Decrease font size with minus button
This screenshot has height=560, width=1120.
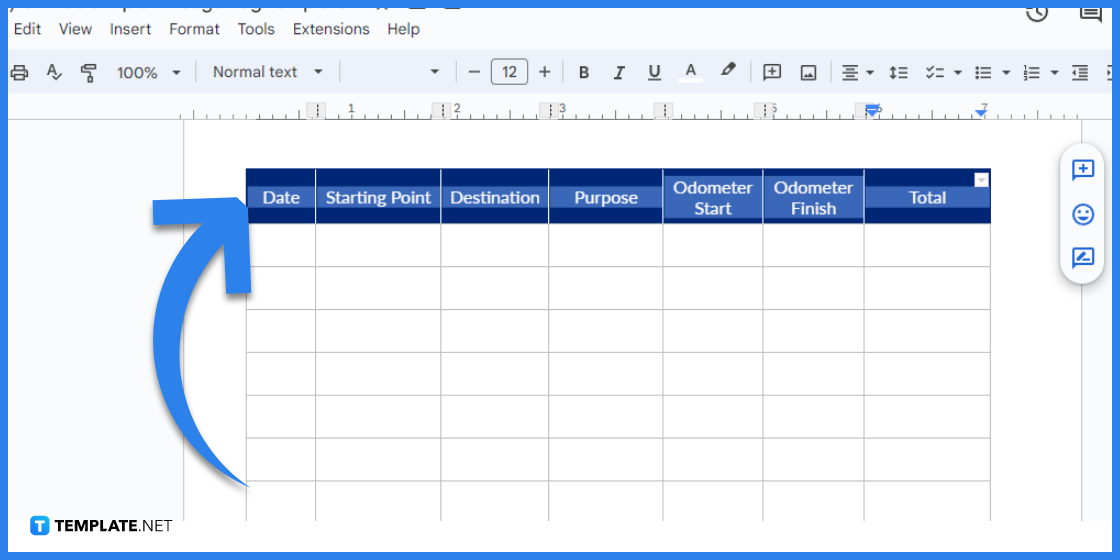point(474,72)
